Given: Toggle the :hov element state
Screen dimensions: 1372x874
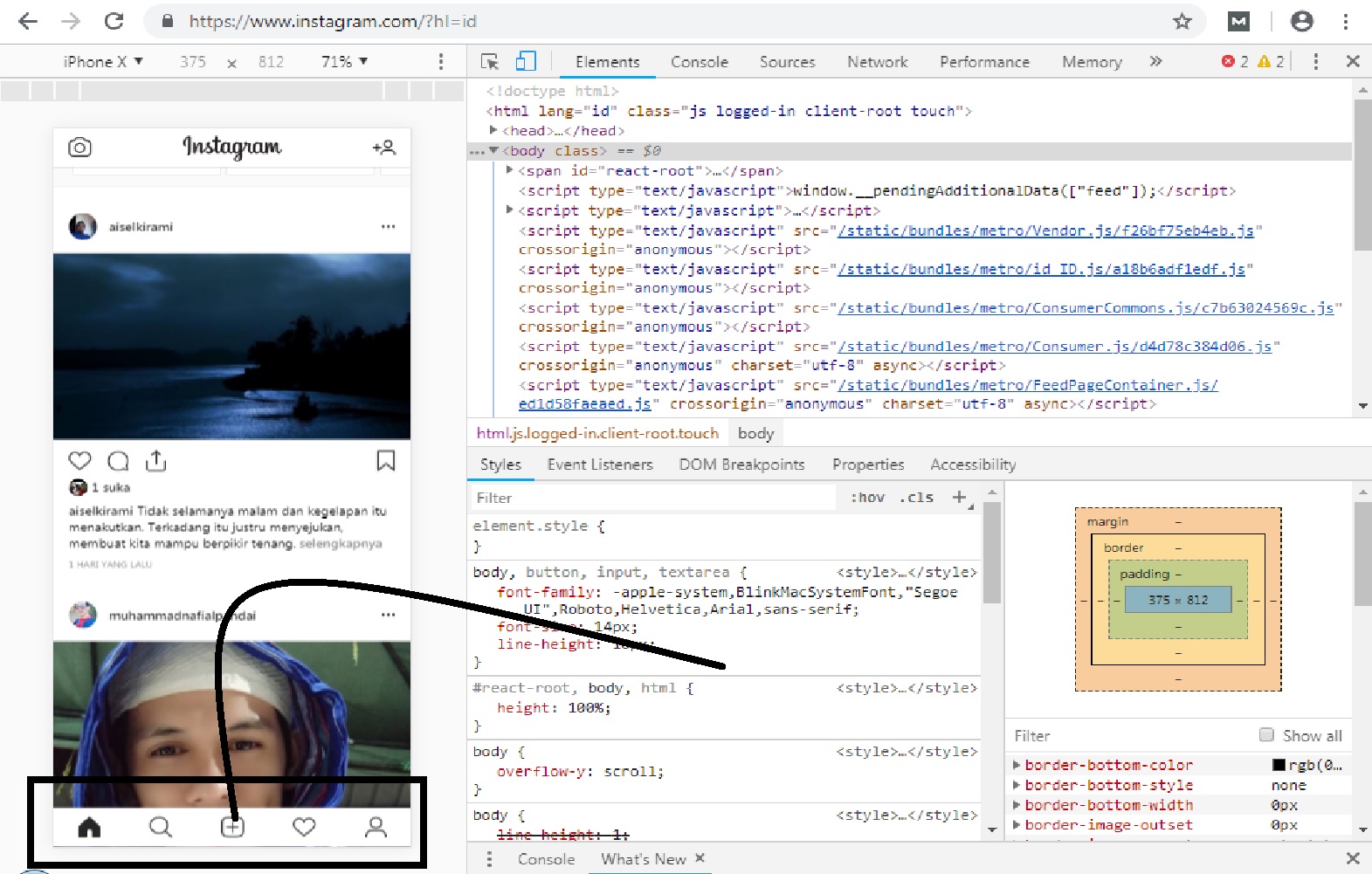Looking at the screenshot, I should point(867,497).
